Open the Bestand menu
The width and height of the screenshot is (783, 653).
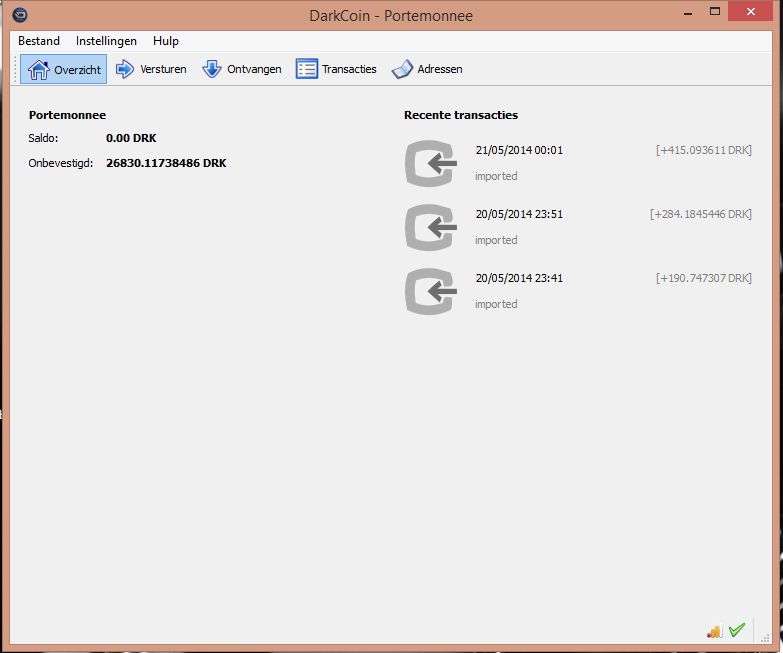tap(39, 41)
